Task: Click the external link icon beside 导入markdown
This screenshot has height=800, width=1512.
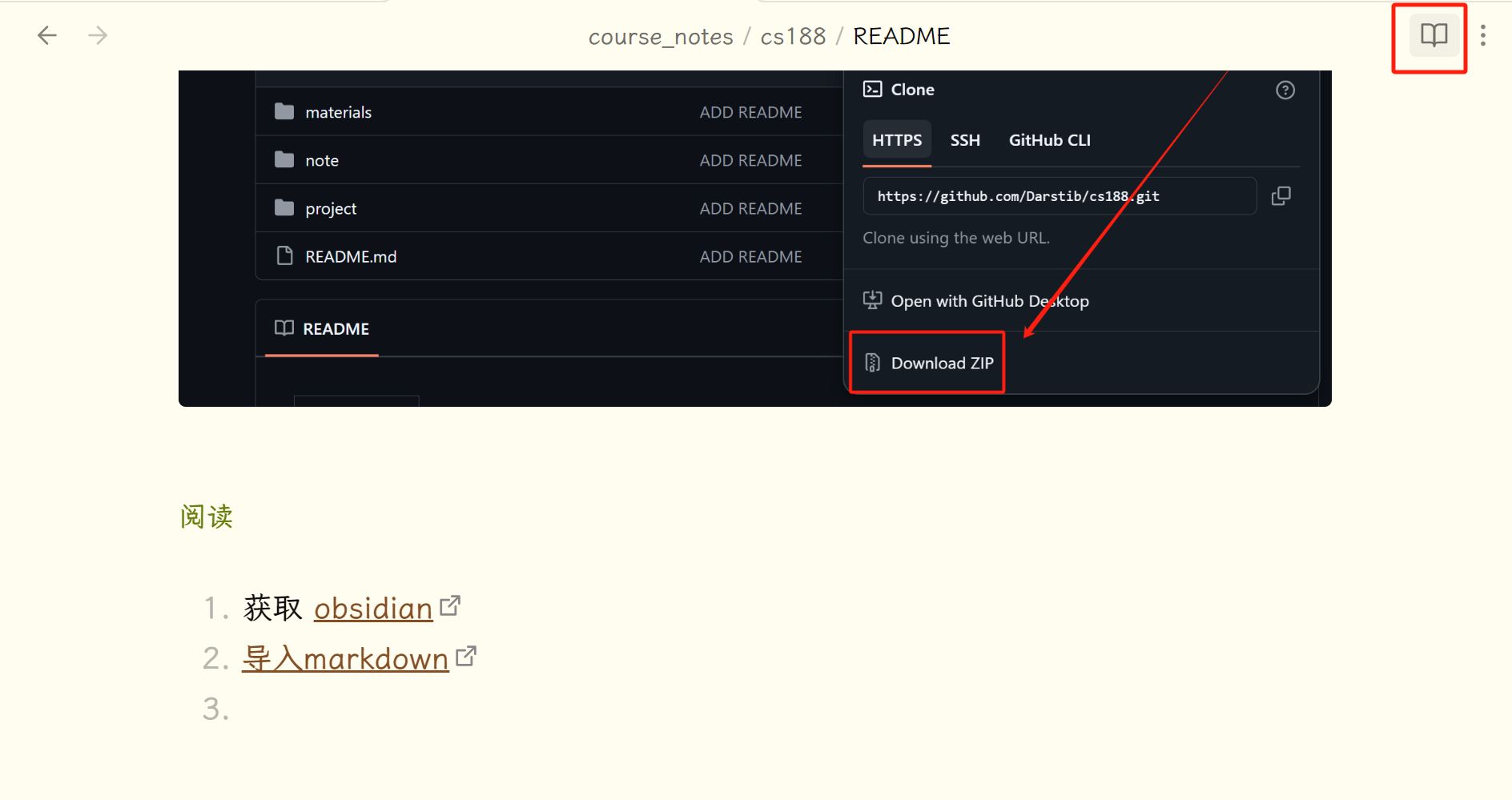Action: (x=466, y=656)
